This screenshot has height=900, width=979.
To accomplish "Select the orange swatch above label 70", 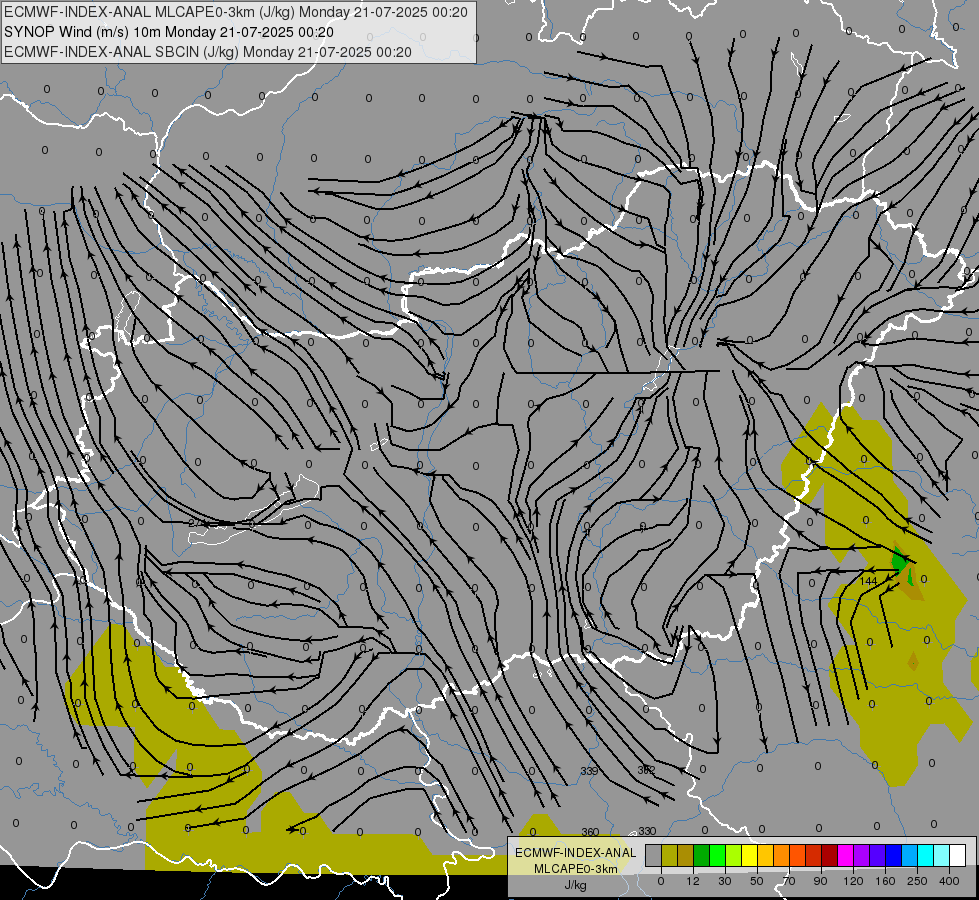I will tap(782, 855).
